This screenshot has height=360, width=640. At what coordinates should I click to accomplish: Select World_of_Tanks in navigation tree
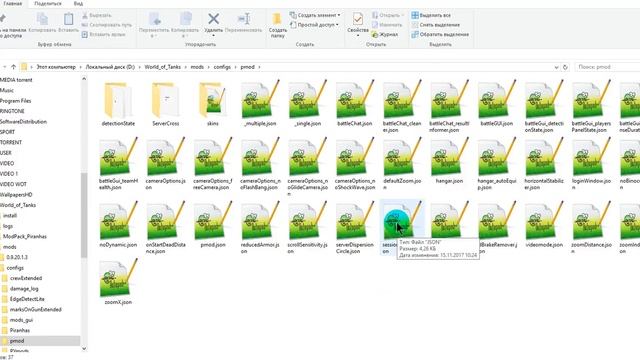18,205
